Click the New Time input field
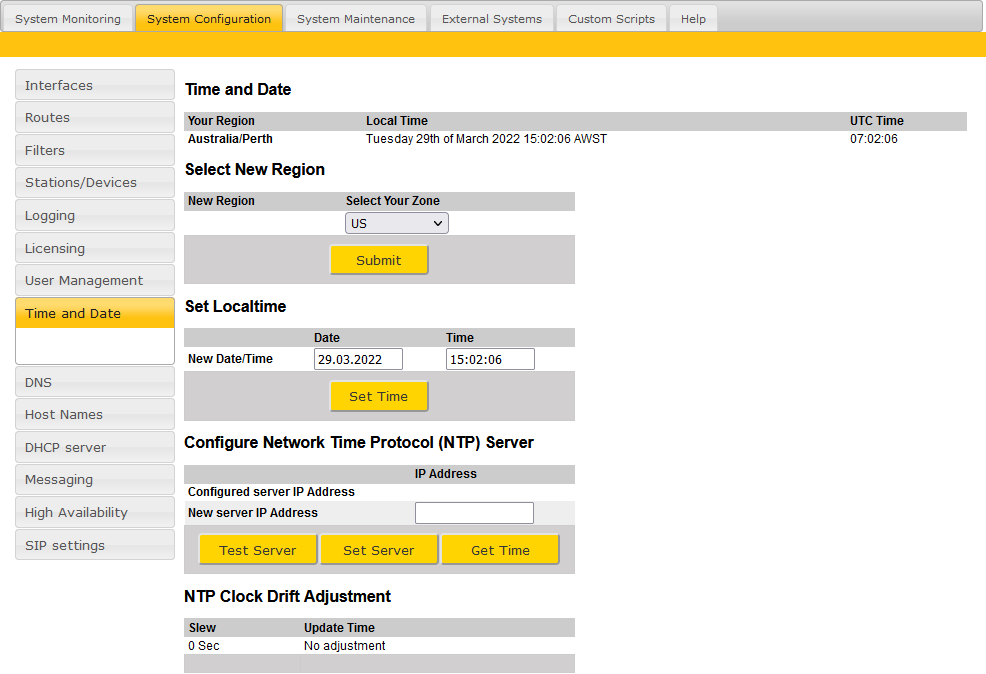Image resolution: width=986 pixels, height=674 pixels. (490, 359)
